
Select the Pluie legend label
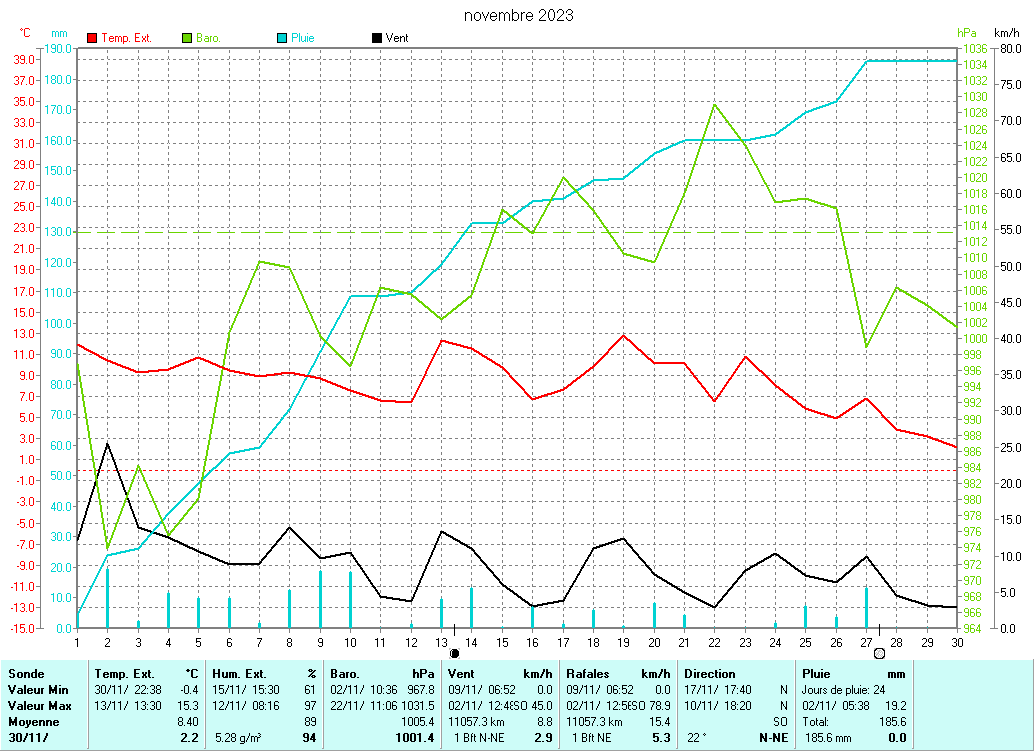302,38
